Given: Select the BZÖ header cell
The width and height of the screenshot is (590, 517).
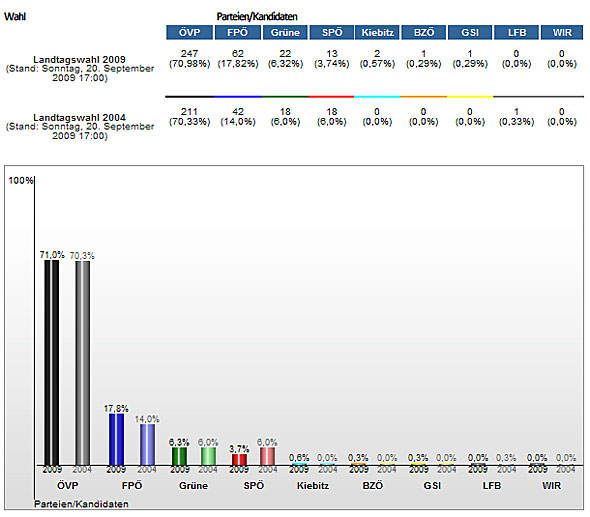Looking at the screenshot, I should point(424,32).
